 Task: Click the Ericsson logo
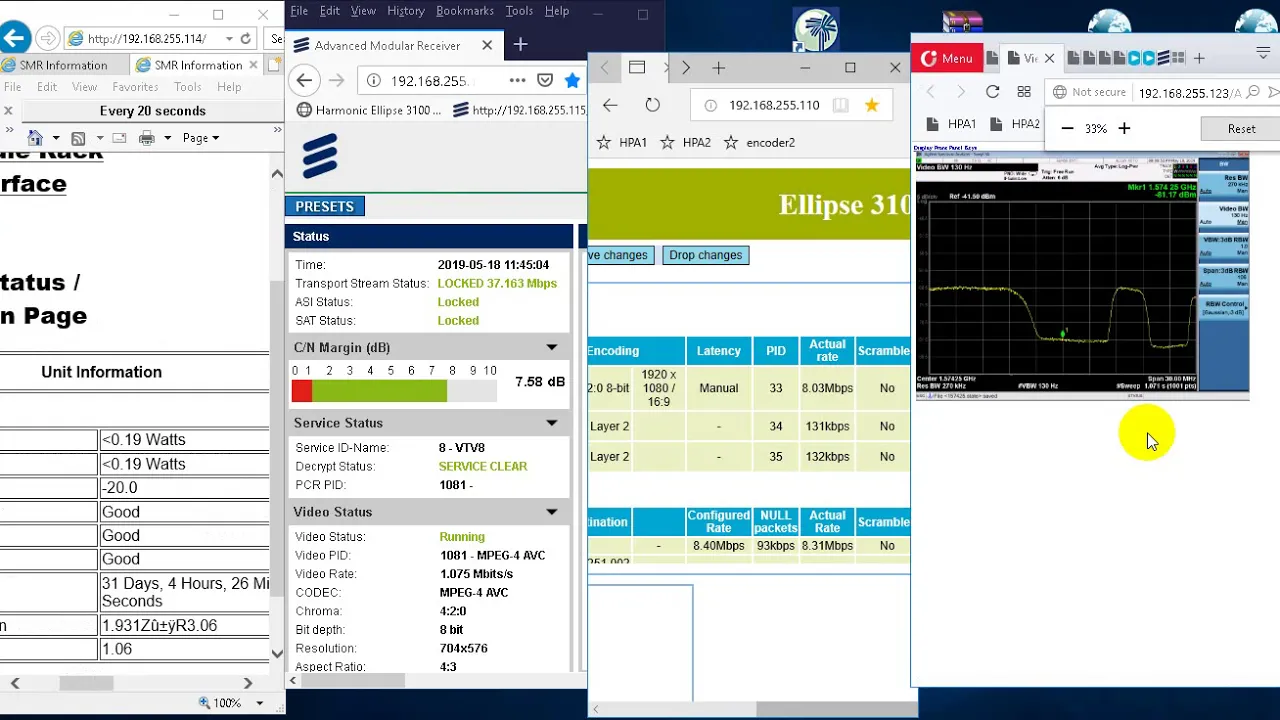tap(320, 157)
